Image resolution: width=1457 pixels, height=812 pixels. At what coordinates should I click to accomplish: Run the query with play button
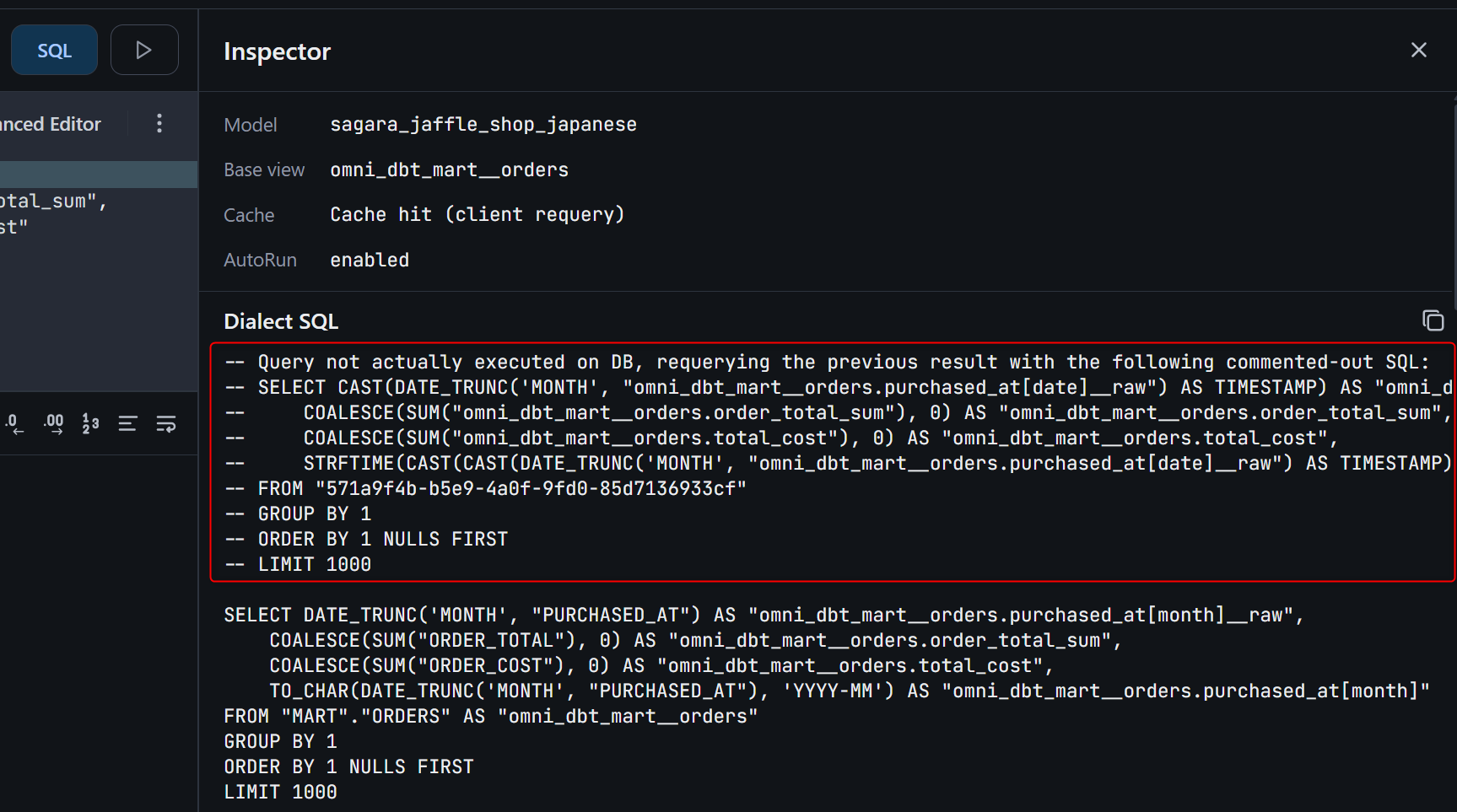tap(144, 51)
